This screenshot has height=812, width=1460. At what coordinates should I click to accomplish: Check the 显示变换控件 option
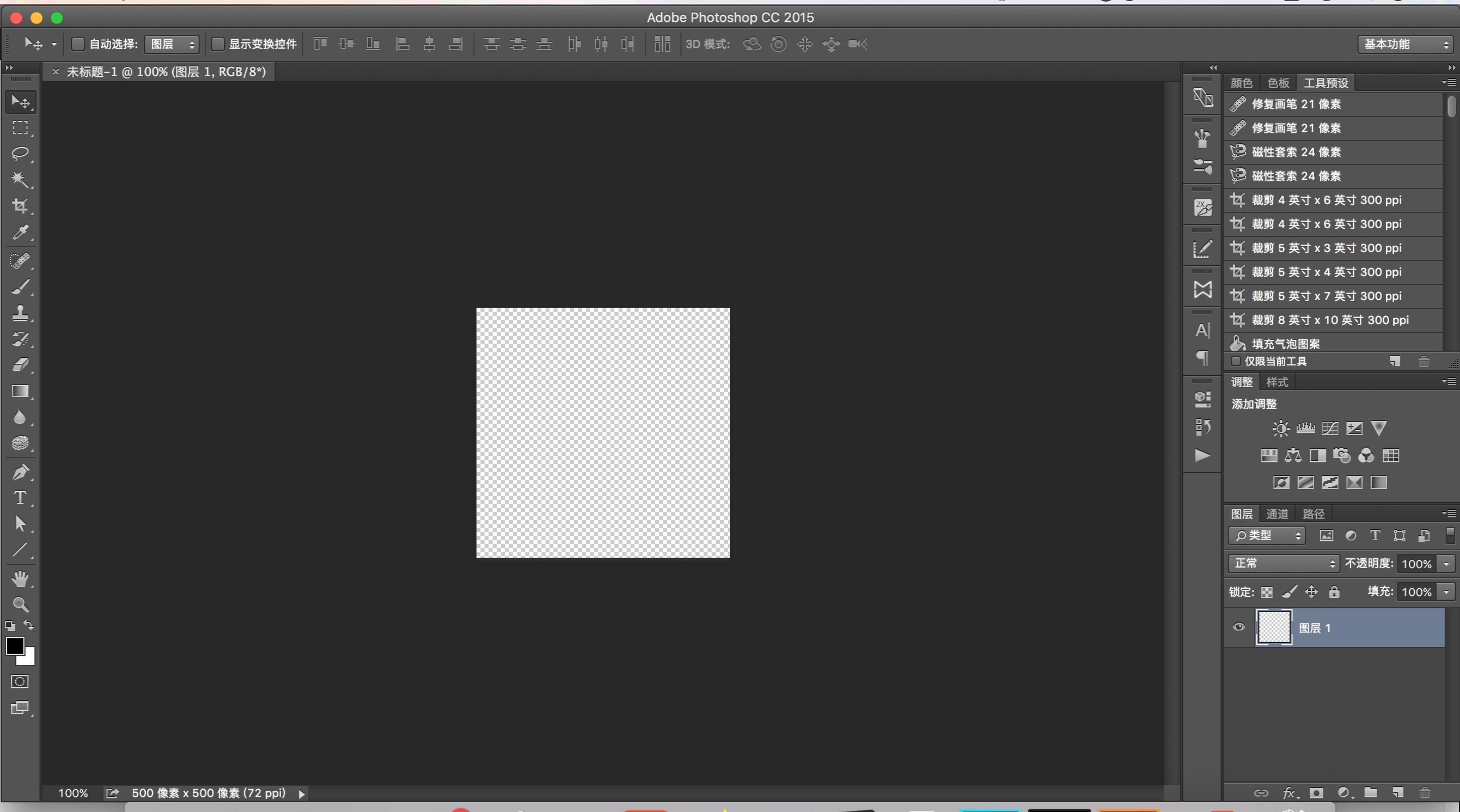[218, 44]
